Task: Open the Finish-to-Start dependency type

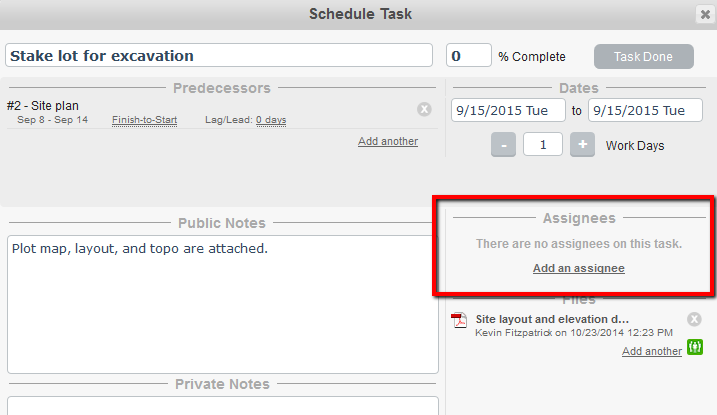Action: coord(144,120)
